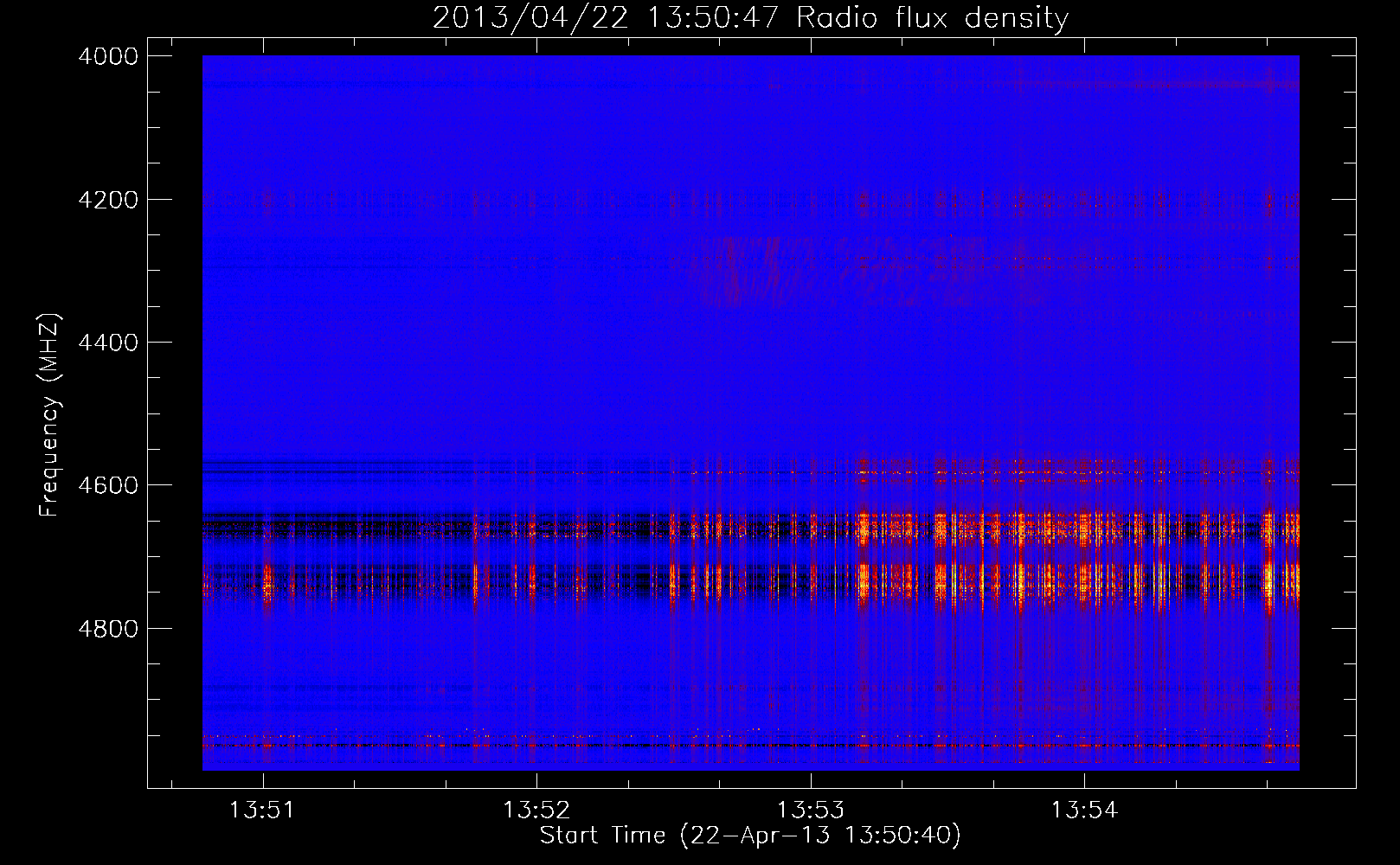The height and width of the screenshot is (865, 1400).
Task: Click the 13:51 time axis label
Action: click(x=262, y=810)
